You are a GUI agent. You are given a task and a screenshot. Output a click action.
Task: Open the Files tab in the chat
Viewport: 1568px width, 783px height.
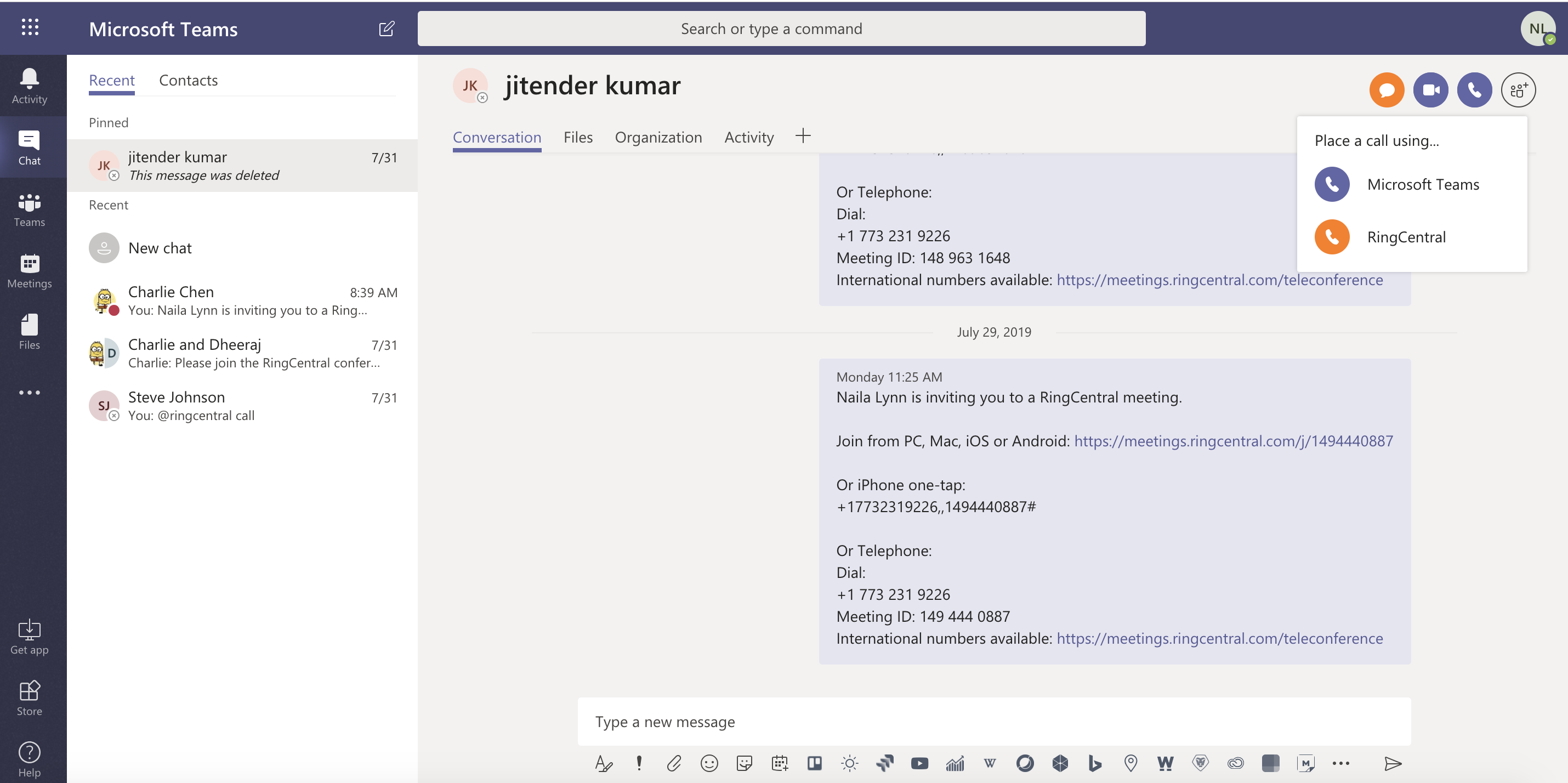578,138
